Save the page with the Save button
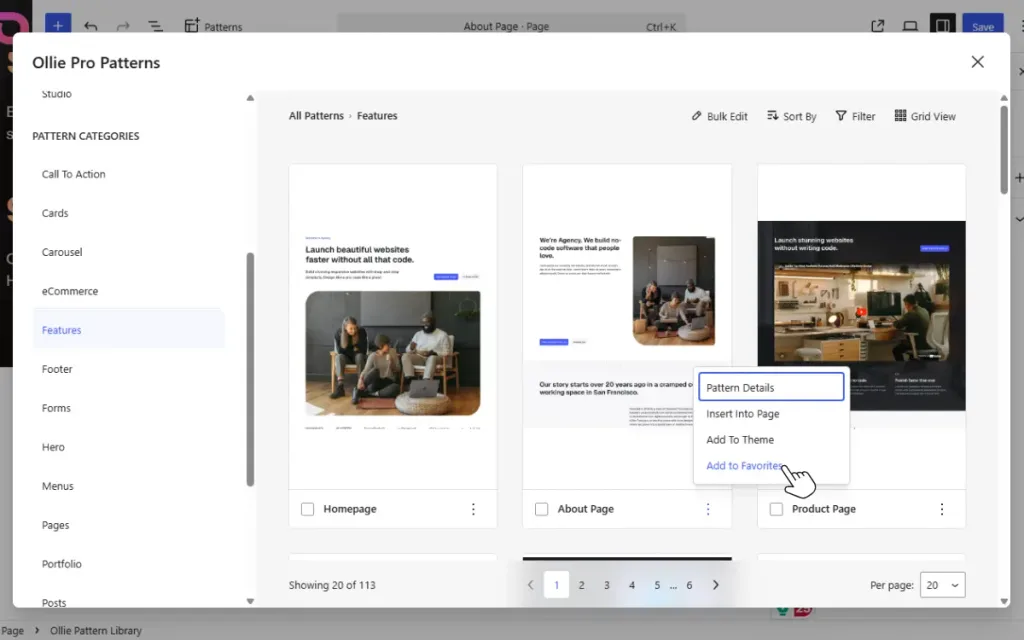Image resolution: width=1024 pixels, height=640 pixels. (x=982, y=25)
